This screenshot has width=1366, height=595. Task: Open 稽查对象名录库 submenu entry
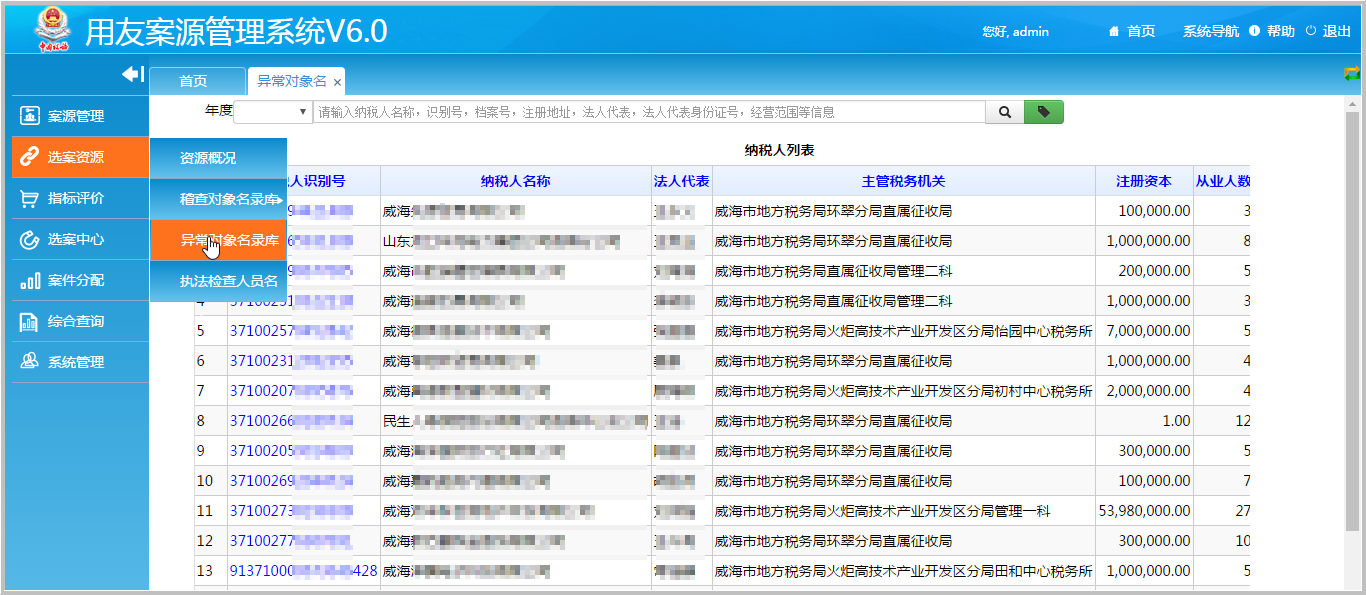[x=218, y=199]
